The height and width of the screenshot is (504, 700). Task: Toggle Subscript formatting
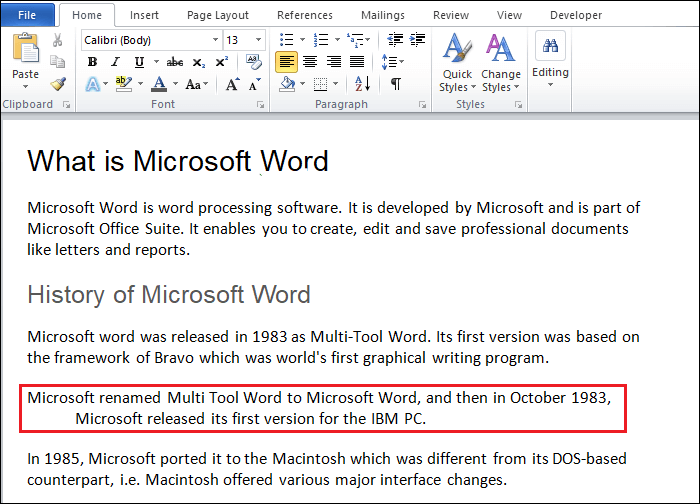click(x=198, y=62)
